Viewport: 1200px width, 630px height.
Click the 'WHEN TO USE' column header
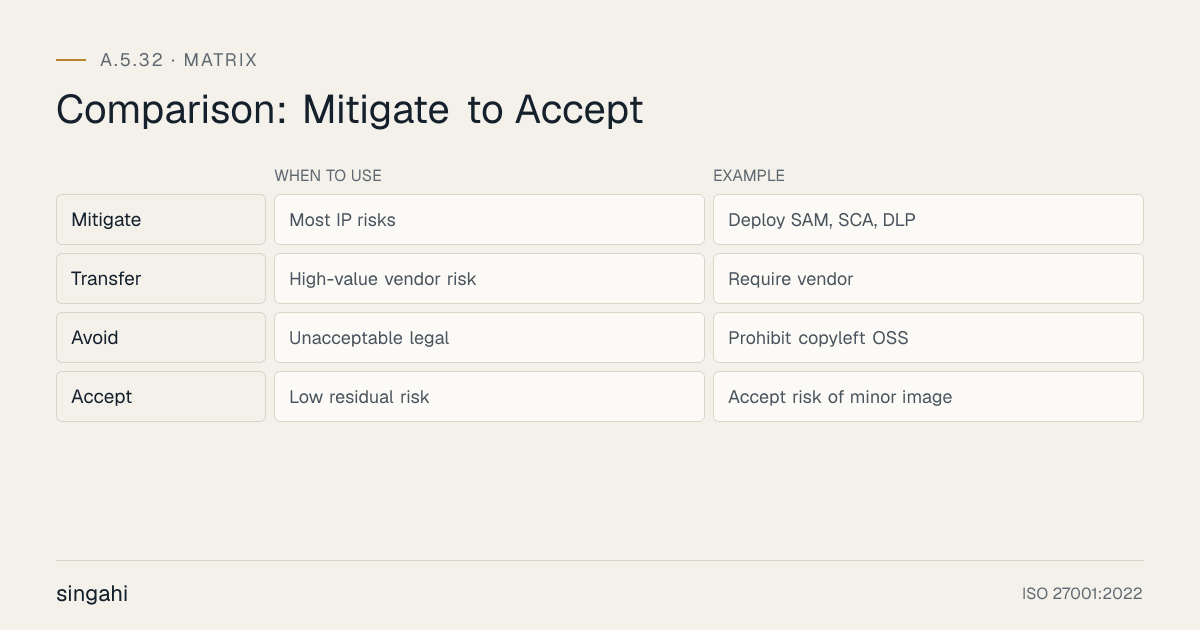[328, 176]
